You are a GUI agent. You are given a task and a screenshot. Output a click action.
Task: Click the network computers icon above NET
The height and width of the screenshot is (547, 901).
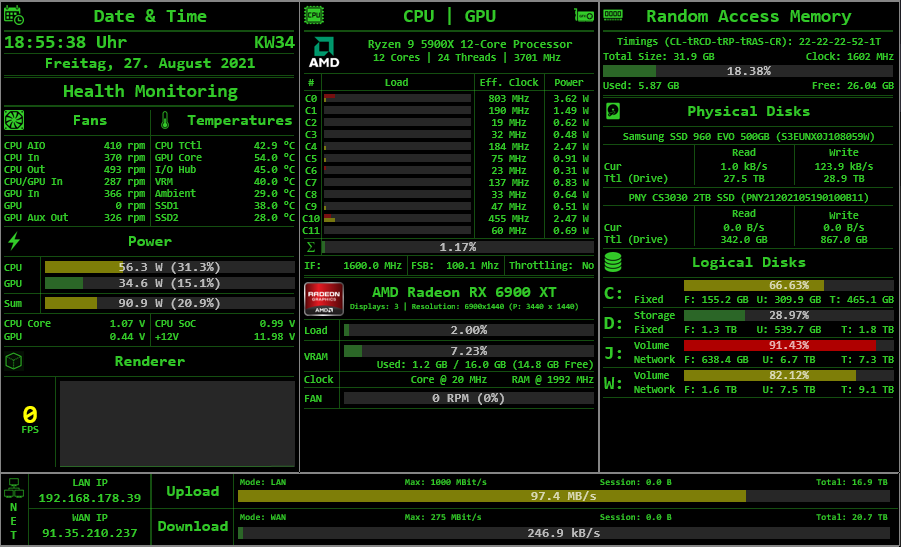13,488
